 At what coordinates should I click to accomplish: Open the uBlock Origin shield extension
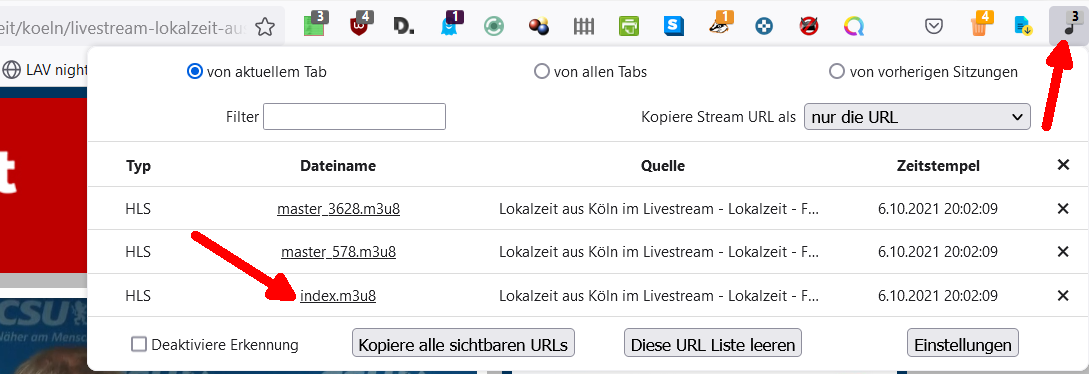pyautogui.click(x=360, y=26)
